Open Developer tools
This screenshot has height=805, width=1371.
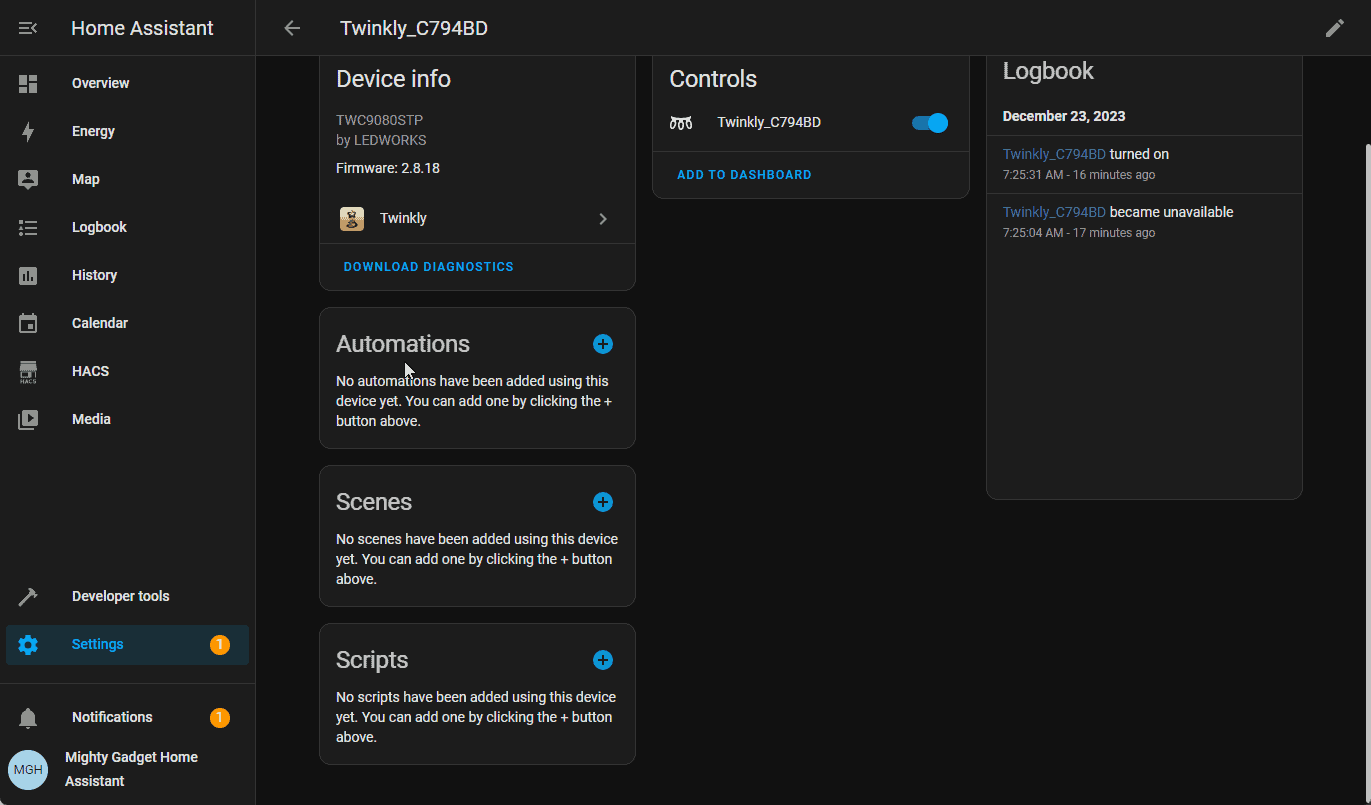[x=120, y=596]
